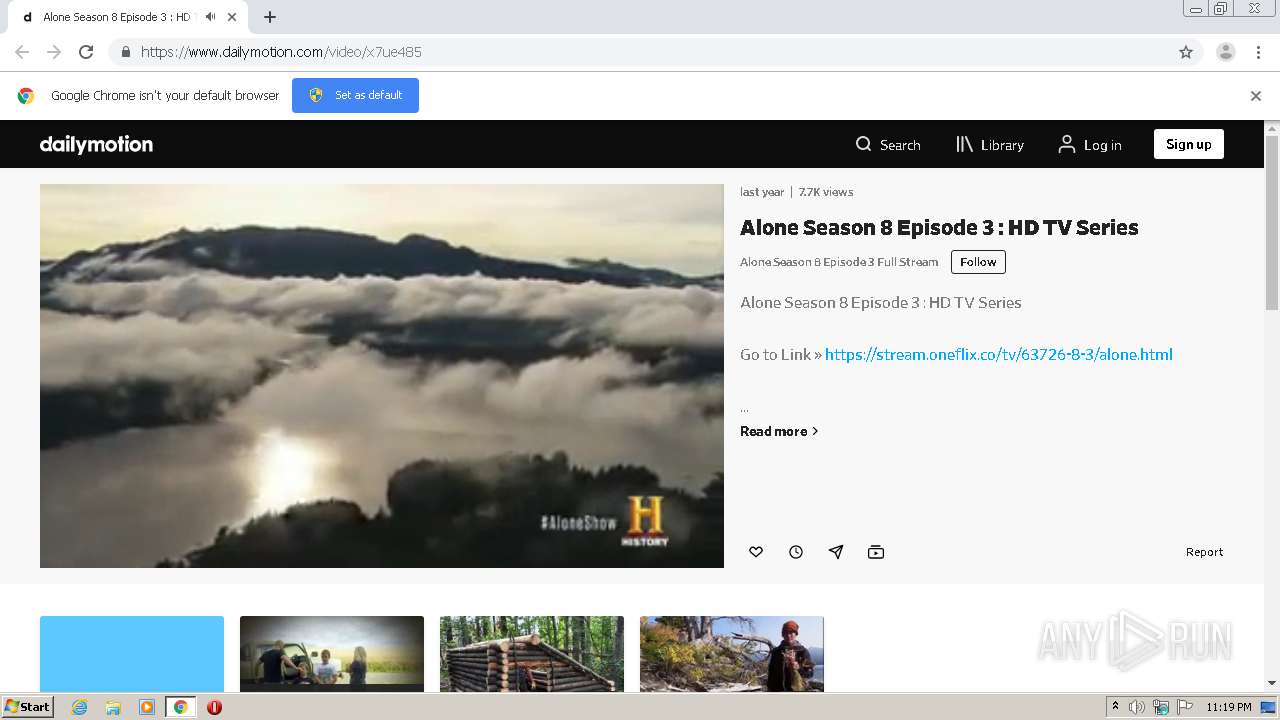Click the dailymotion logo
1280x720 pixels.
pos(96,144)
